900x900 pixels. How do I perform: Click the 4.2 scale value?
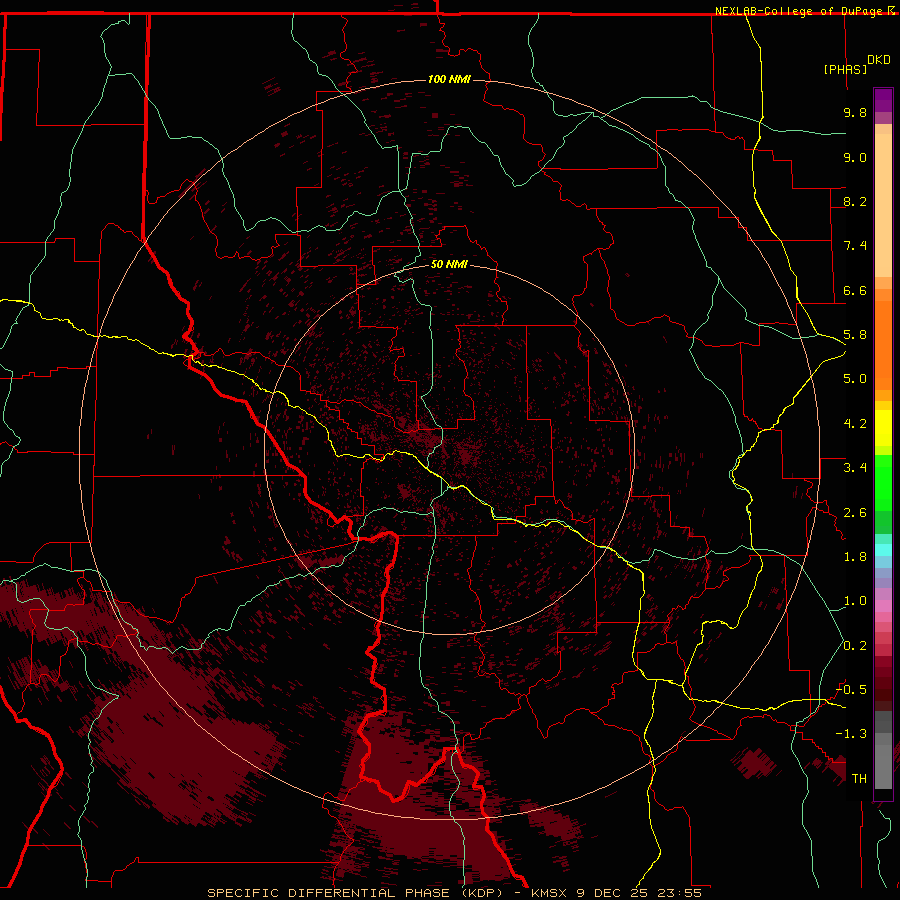(855, 424)
